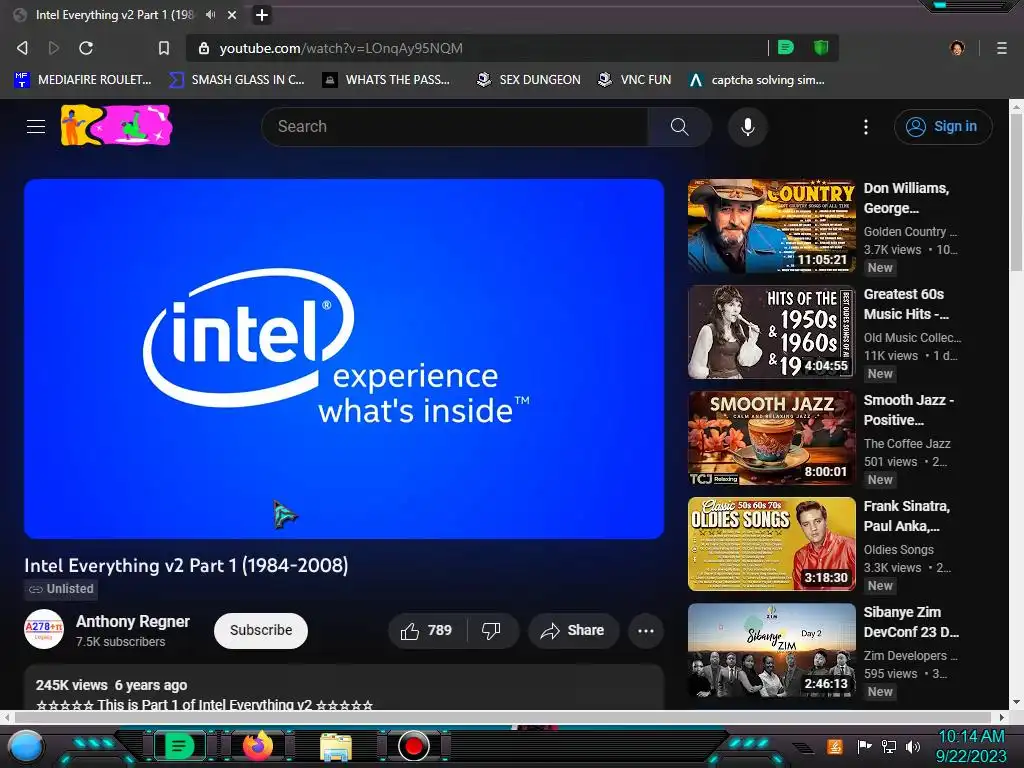Click the Sign in button
The image size is (1024, 768).
pyautogui.click(x=943, y=127)
